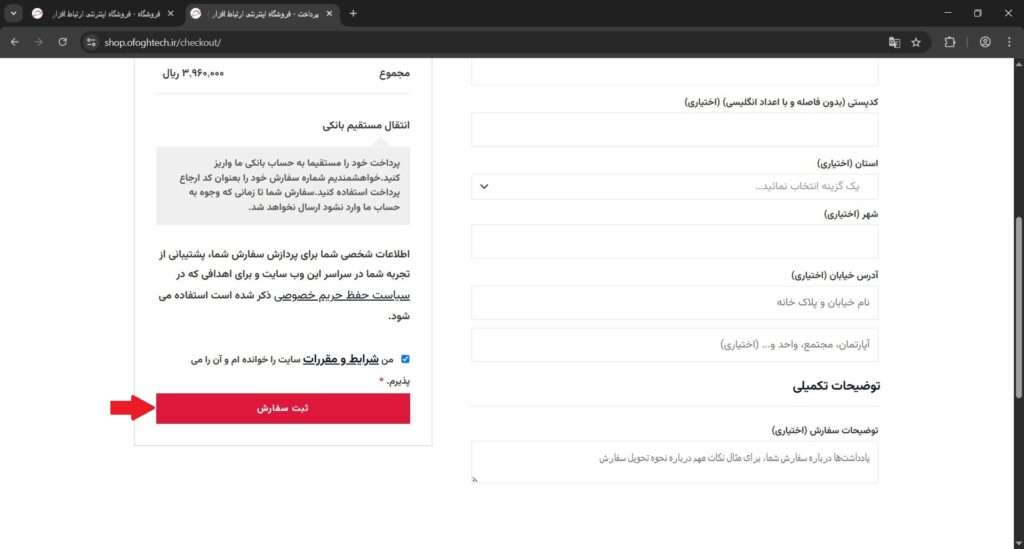Click the شهر city input field
Image resolution: width=1024 pixels, height=549 pixels.
(675, 242)
